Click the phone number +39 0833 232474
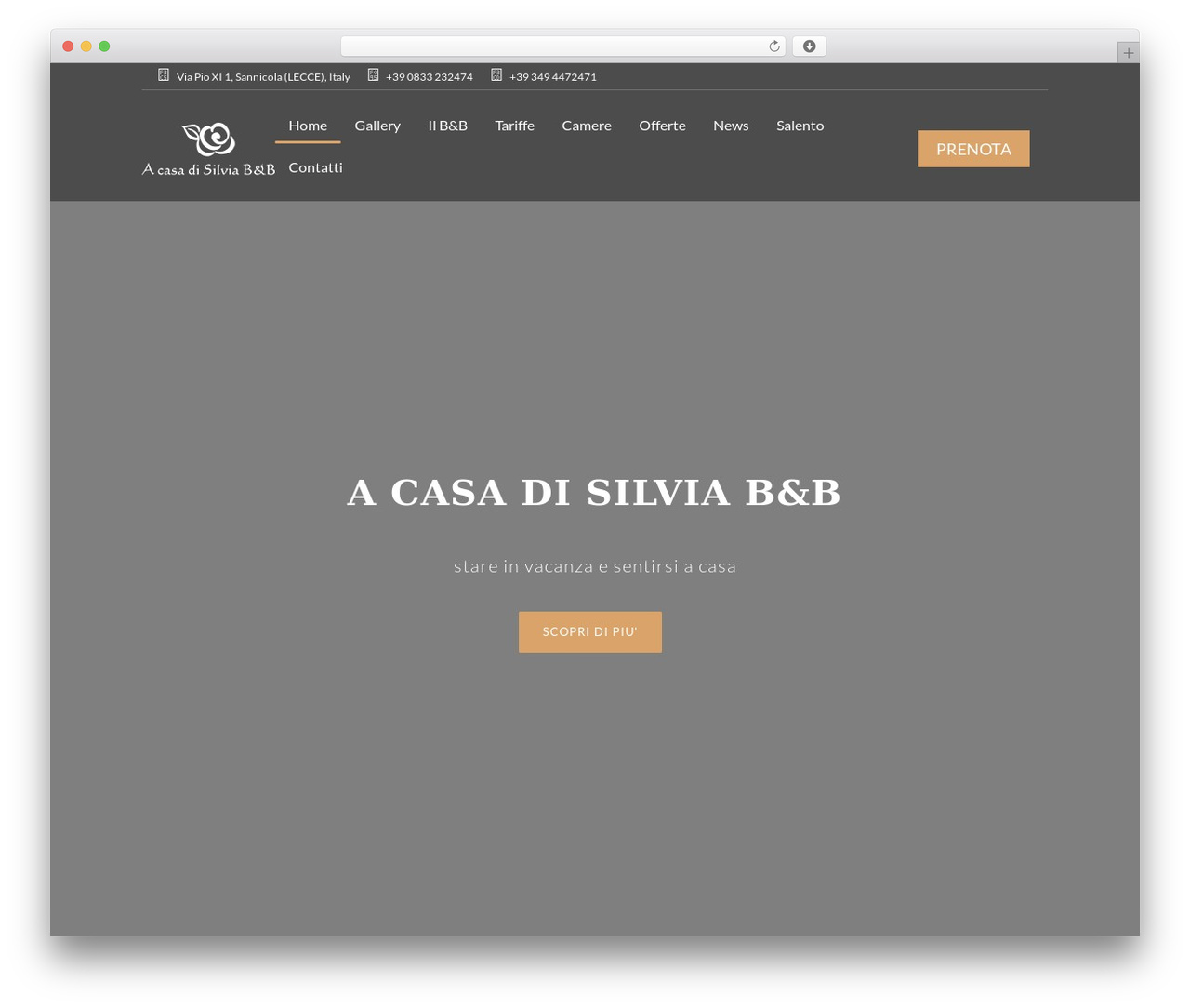The width and height of the screenshot is (1190, 1008). tap(430, 77)
